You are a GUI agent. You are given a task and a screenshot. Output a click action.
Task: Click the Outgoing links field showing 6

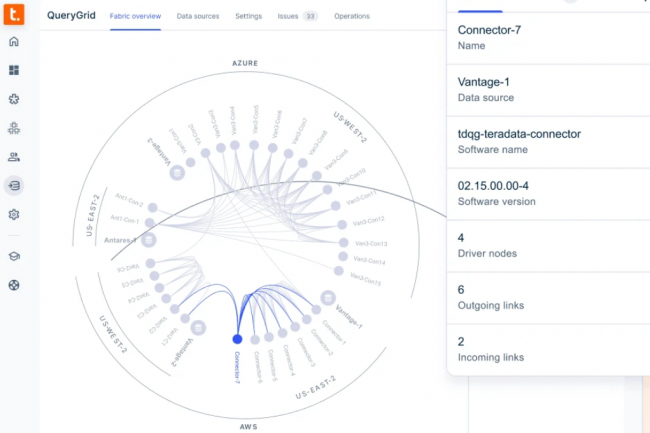548,298
